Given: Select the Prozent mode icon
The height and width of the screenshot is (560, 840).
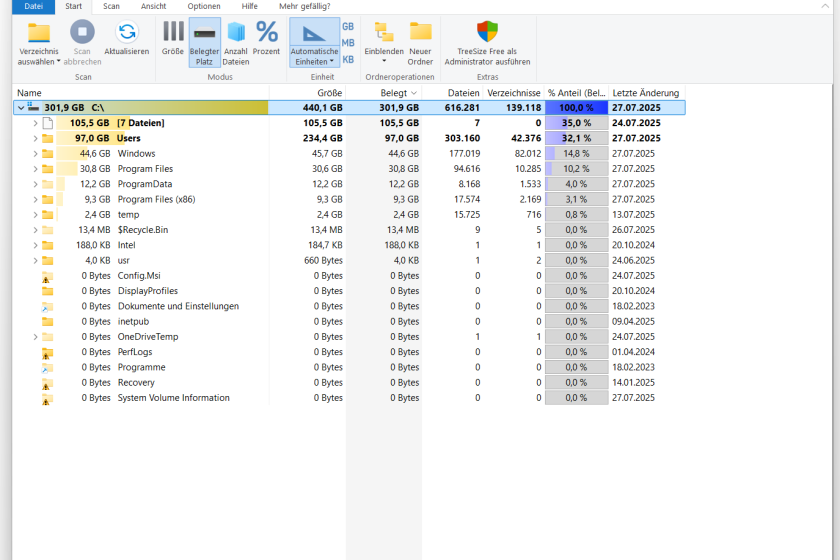Looking at the screenshot, I should [266, 32].
